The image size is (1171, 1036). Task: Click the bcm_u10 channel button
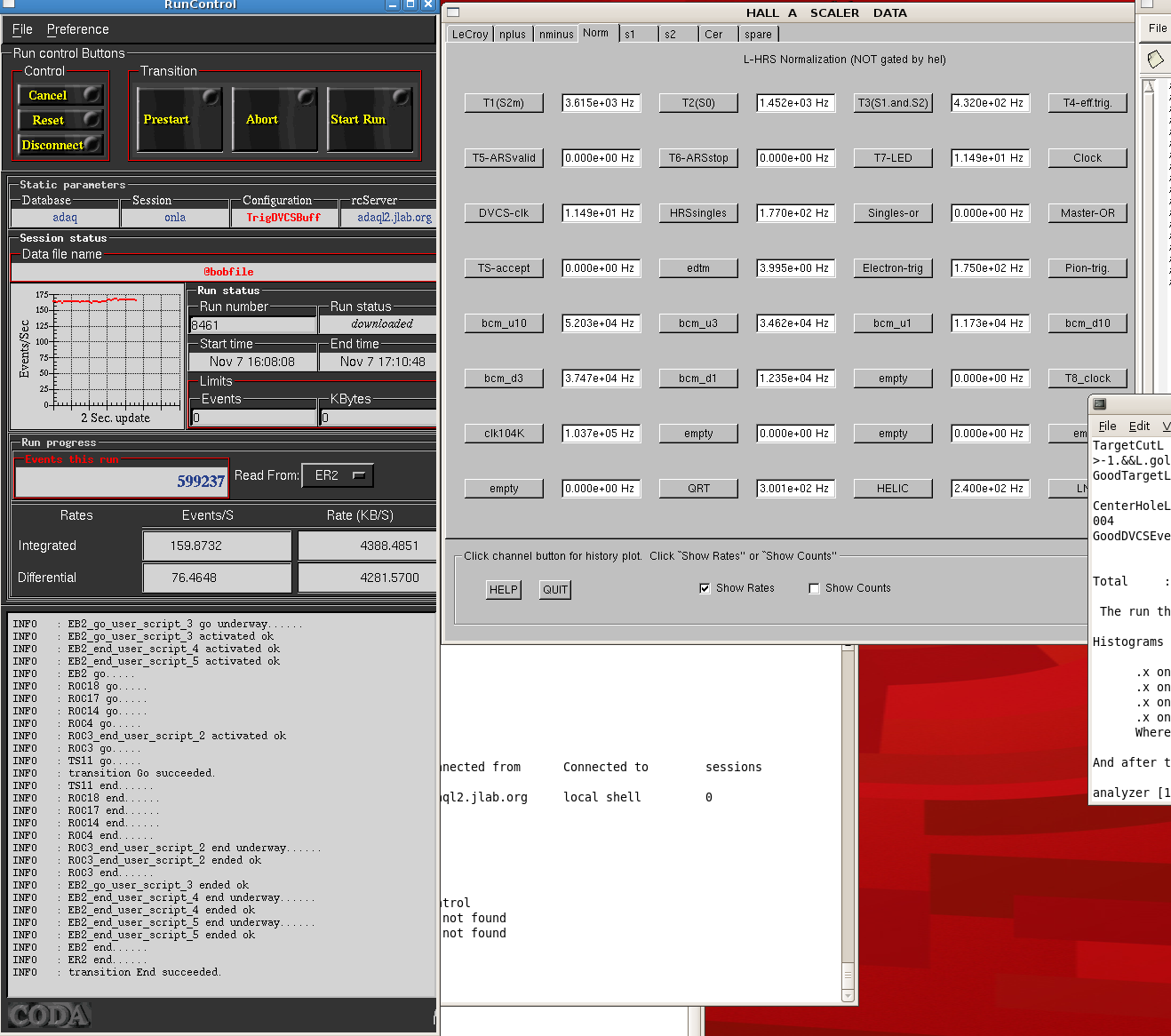tap(504, 323)
